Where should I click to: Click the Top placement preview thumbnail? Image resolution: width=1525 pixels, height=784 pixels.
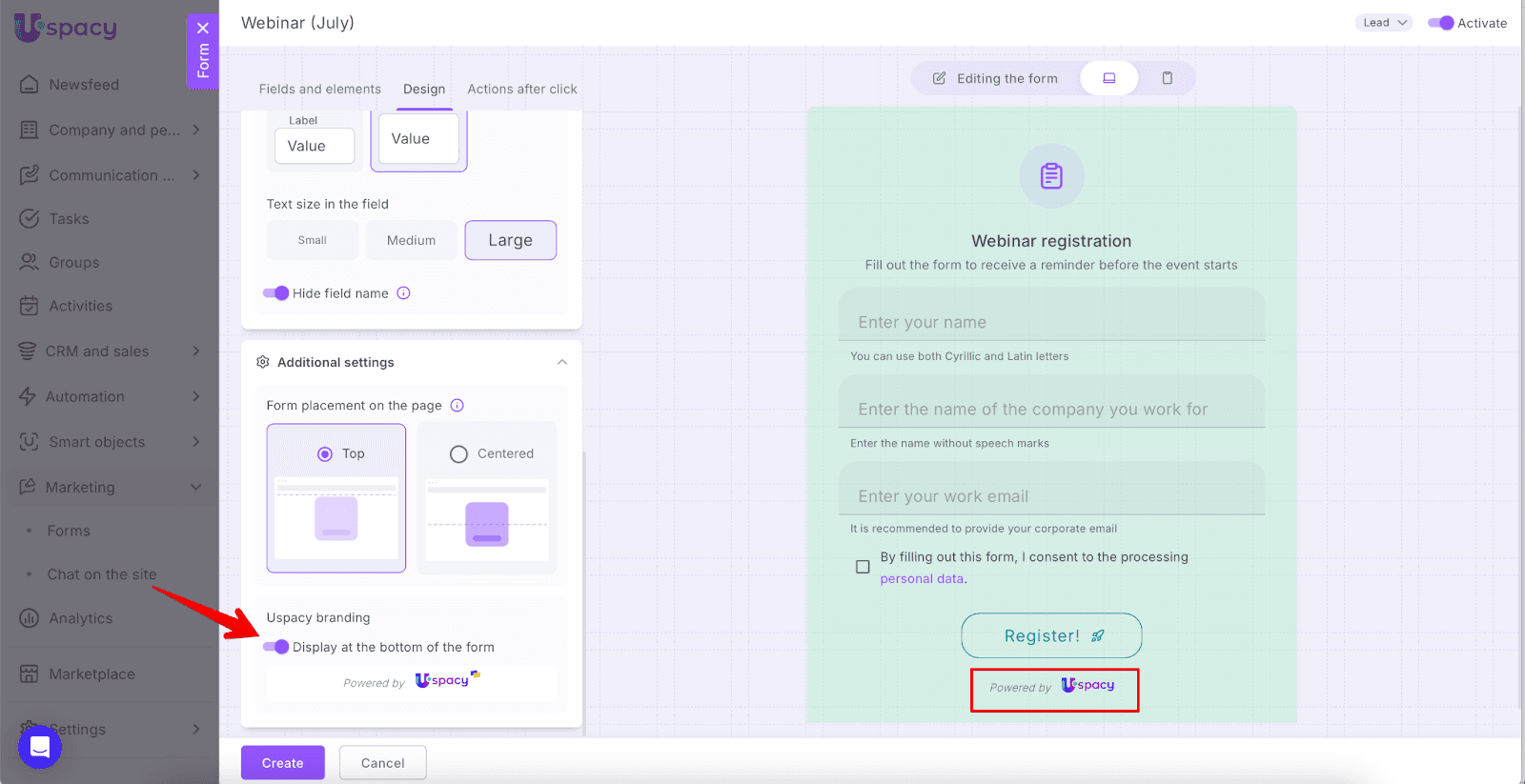click(336, 518)
